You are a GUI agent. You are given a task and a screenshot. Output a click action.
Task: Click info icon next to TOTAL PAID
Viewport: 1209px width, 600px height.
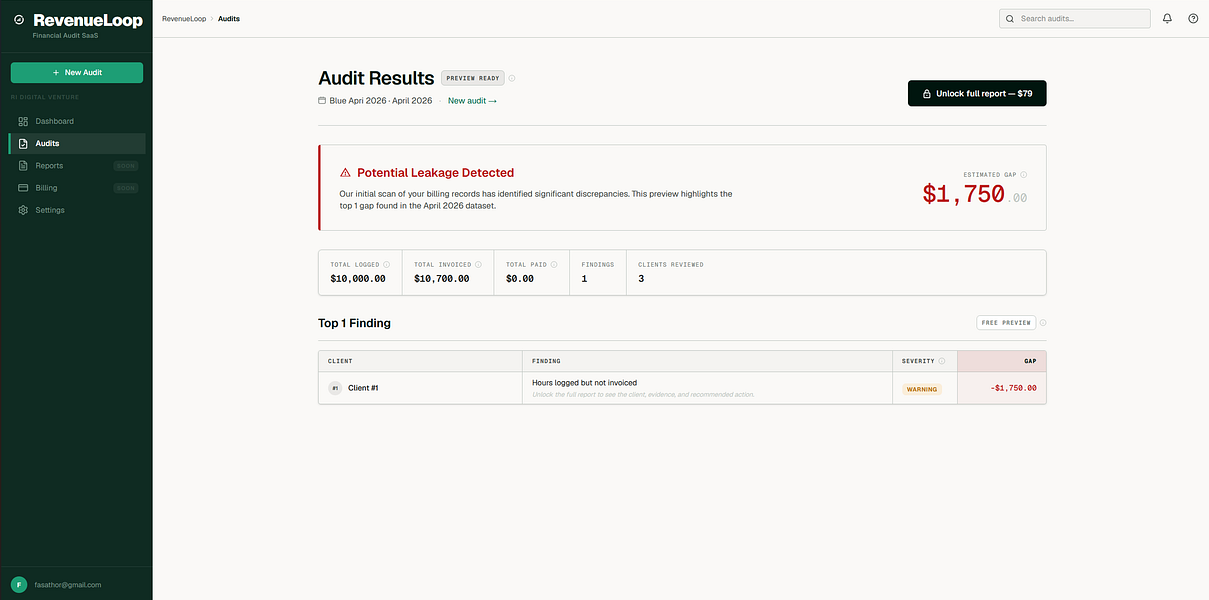pos(556,265)
